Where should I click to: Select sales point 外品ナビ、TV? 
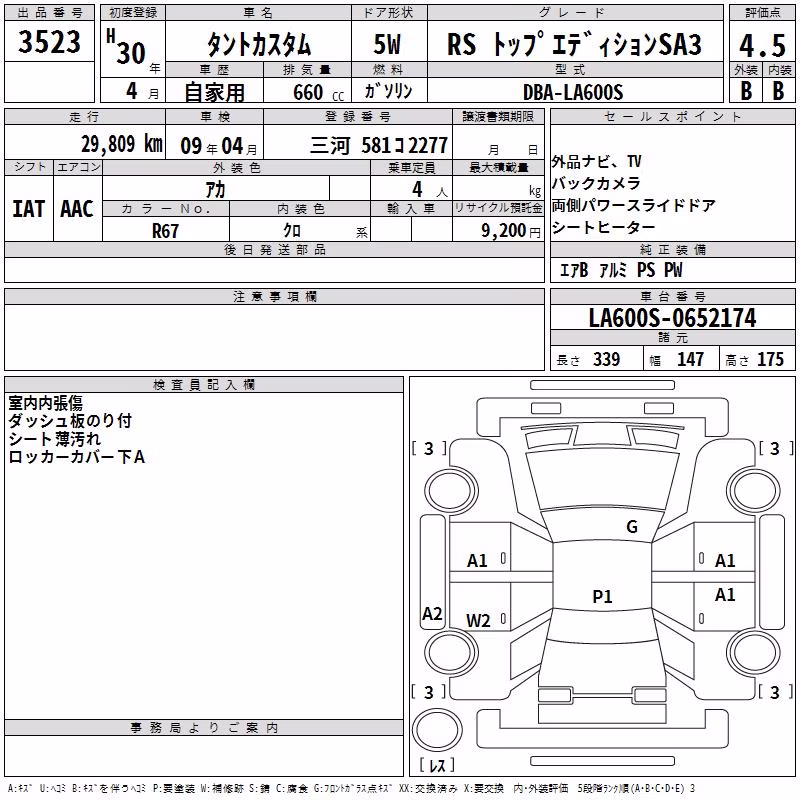click(596, 162)
